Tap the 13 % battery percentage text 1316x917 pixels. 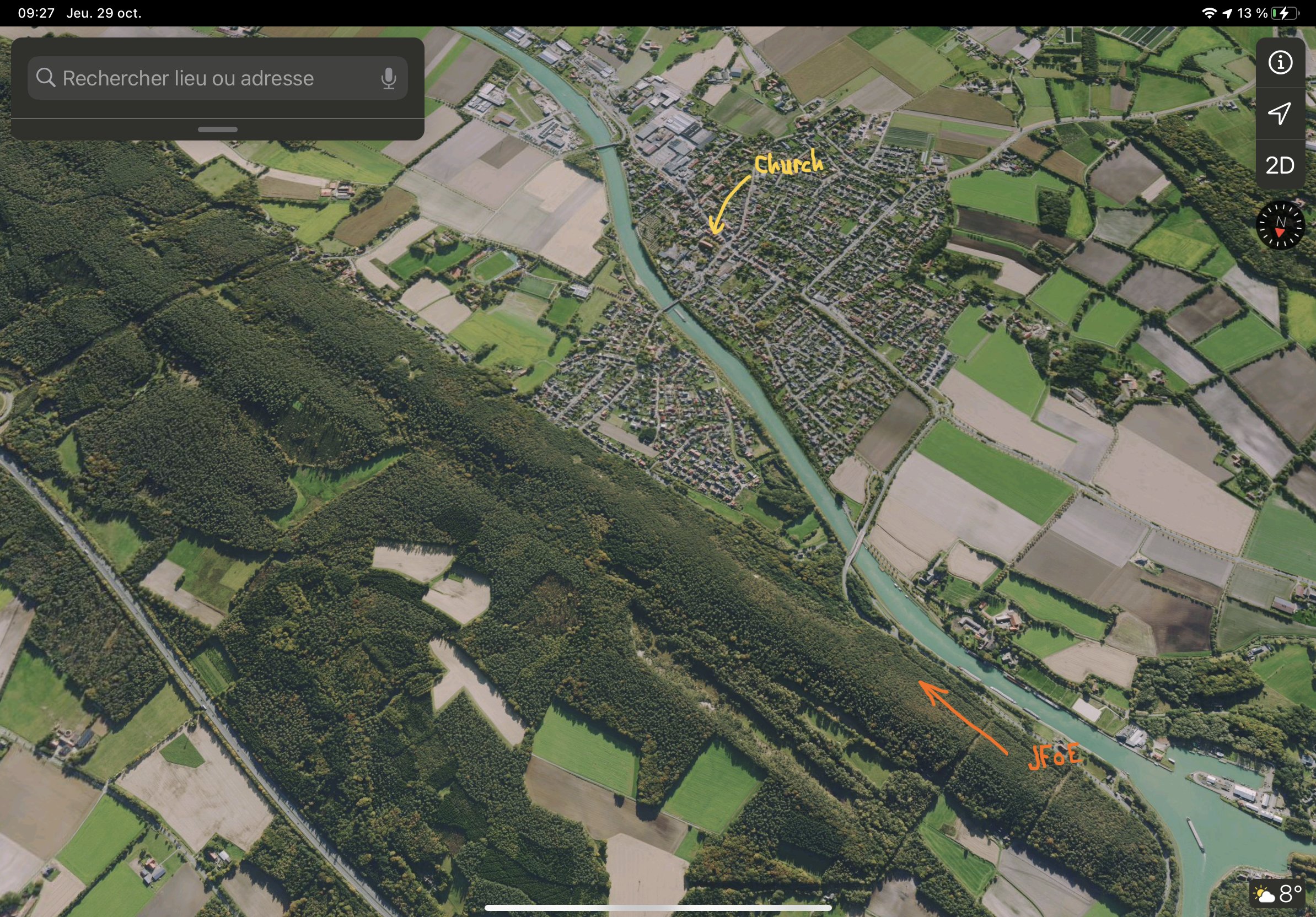pos(1252,13)
